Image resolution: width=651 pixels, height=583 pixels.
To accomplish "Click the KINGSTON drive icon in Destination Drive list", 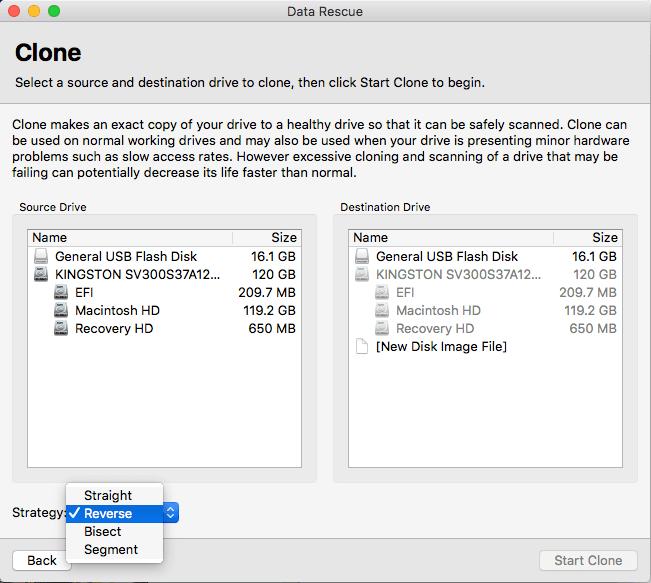I will click(362, 274).
